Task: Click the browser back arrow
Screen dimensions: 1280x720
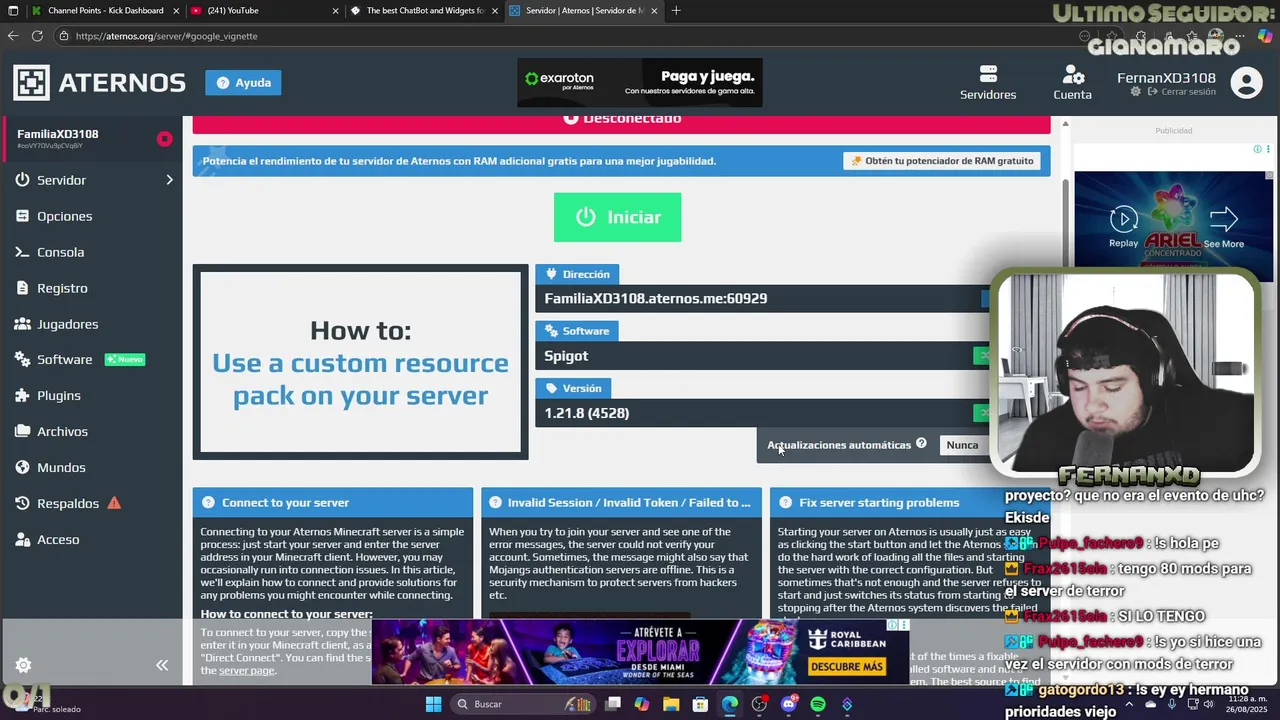Action: [13, 36]
